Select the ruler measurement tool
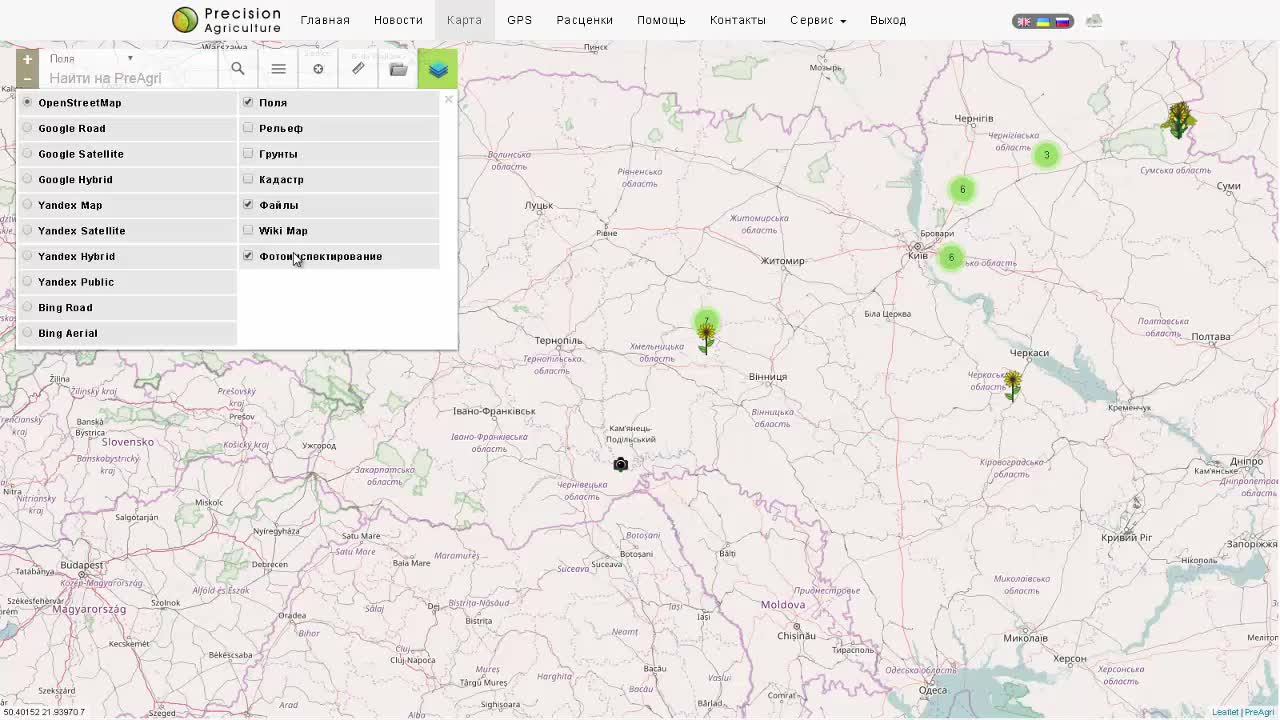 pyautogui.click(x=358, y=69)
